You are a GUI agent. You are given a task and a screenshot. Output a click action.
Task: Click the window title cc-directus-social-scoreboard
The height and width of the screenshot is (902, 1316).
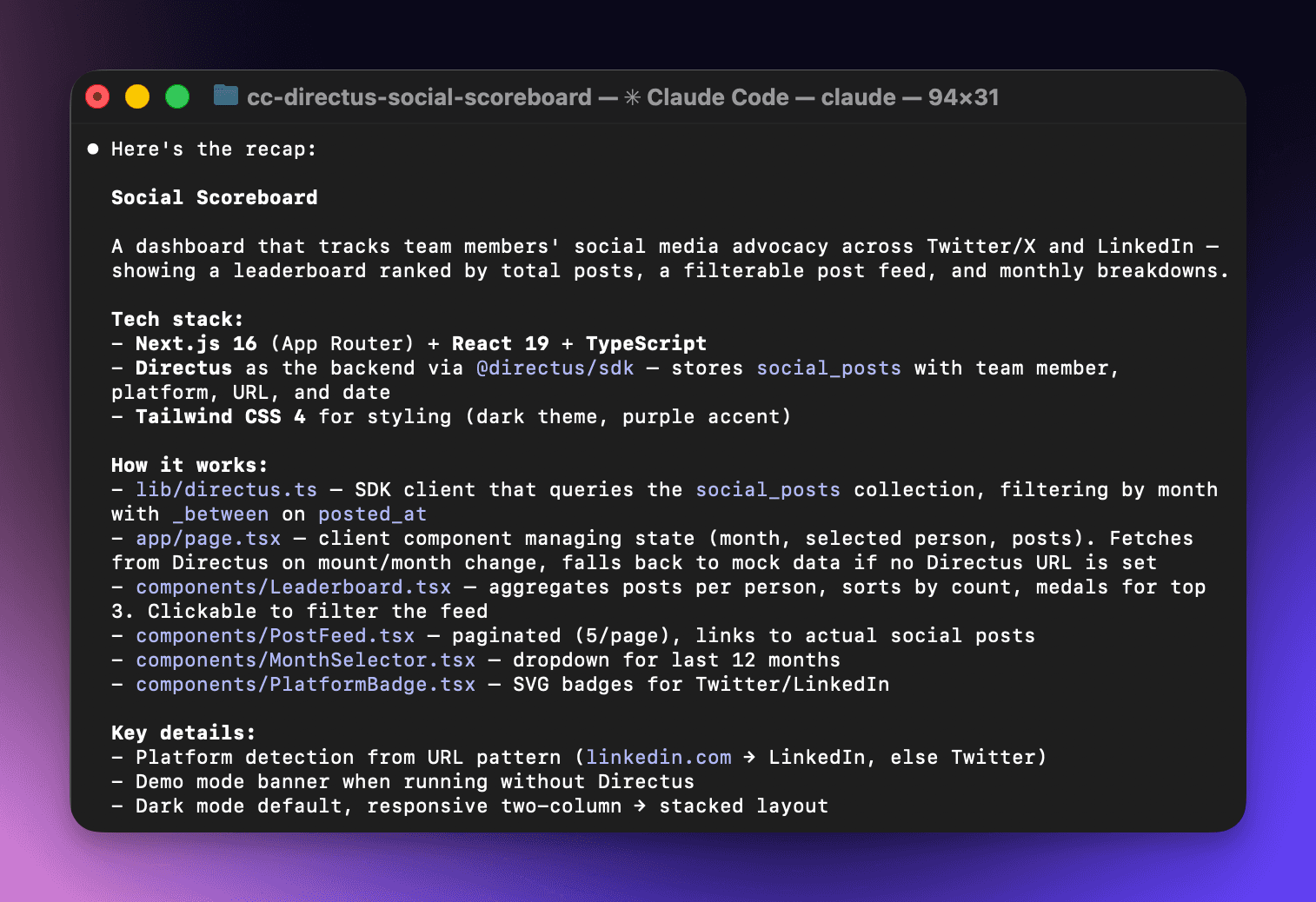click(x=419, y=97)
